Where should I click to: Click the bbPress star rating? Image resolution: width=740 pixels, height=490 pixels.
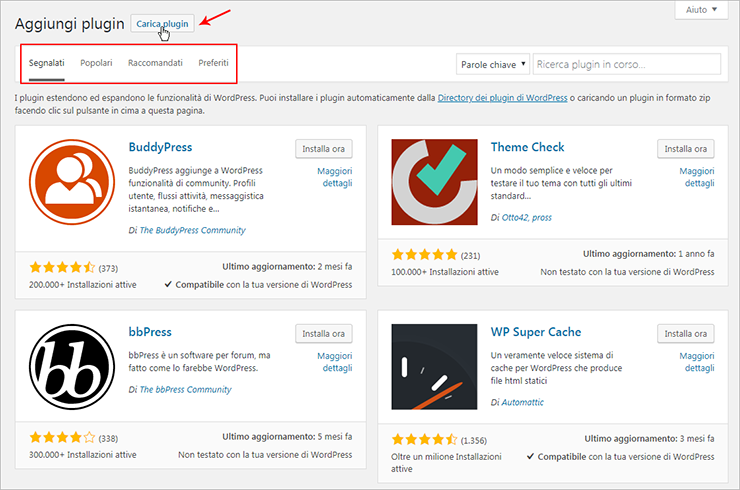click(x=62, y=437)
